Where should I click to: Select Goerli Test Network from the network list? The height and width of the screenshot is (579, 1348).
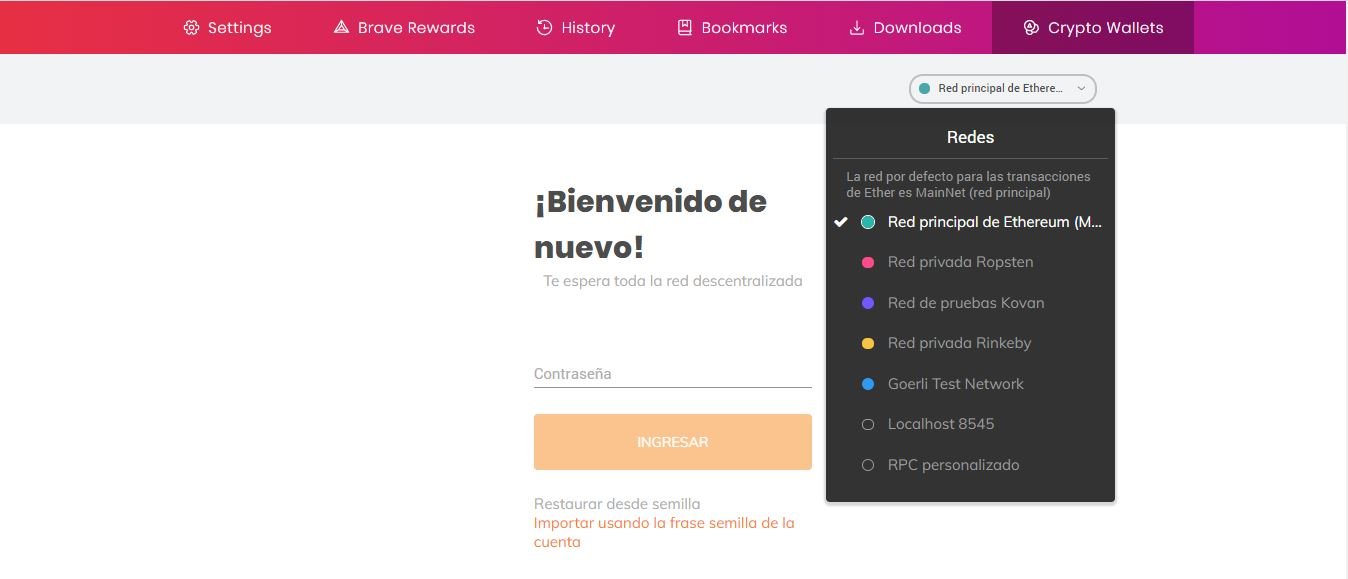(955, 383)
